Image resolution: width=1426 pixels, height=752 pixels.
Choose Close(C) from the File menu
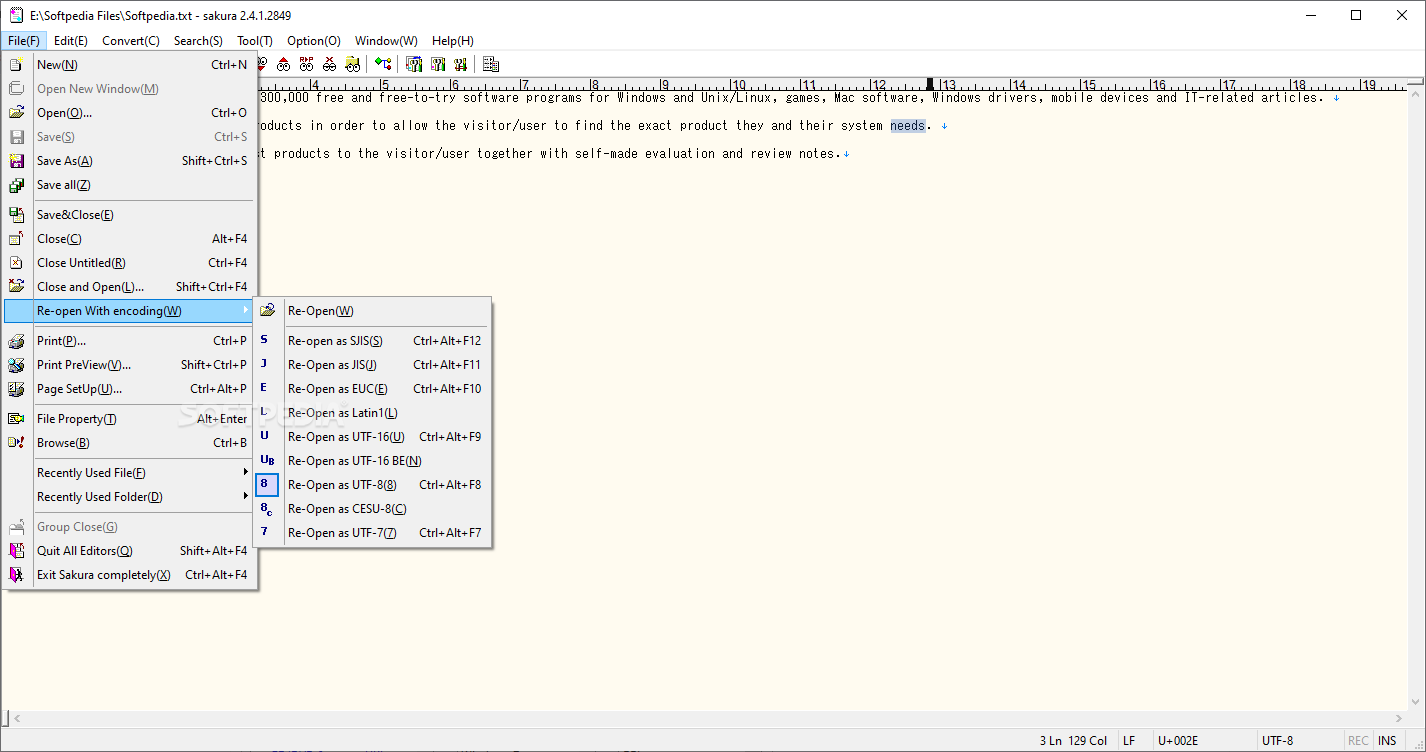129,239
